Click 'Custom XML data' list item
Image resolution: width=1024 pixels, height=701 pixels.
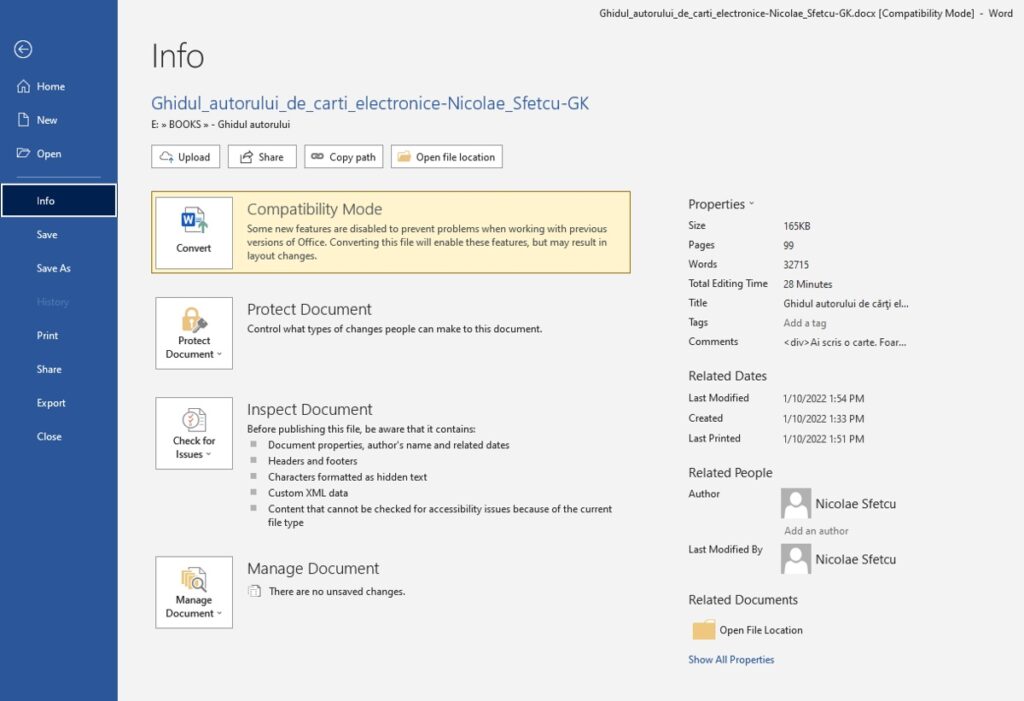[x=308, y=493]
